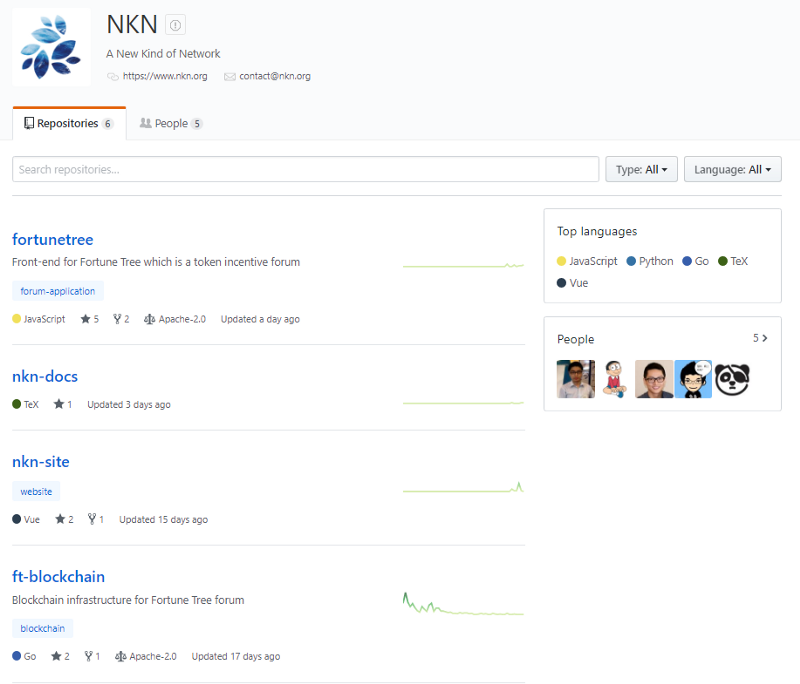
Task: Filter by TeX in Top languages
Action: pos(733,261)
